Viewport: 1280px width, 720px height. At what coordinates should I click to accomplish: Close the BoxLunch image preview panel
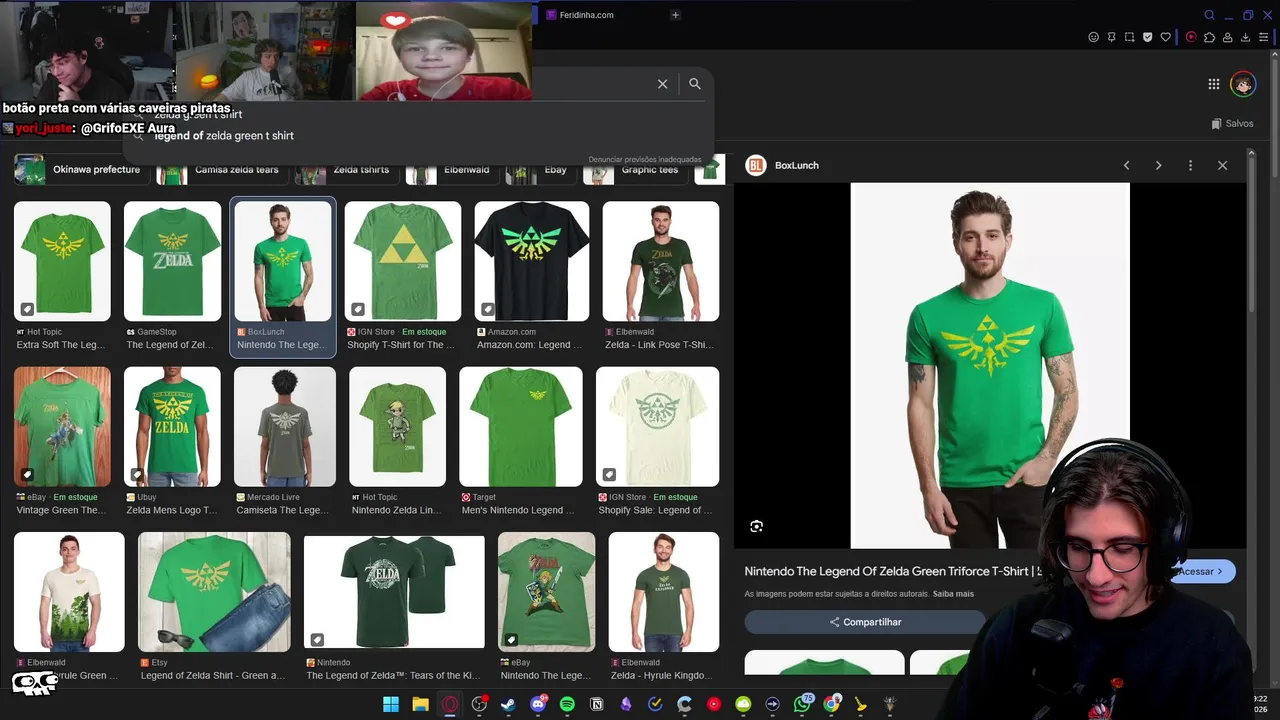coord(1222,165)
